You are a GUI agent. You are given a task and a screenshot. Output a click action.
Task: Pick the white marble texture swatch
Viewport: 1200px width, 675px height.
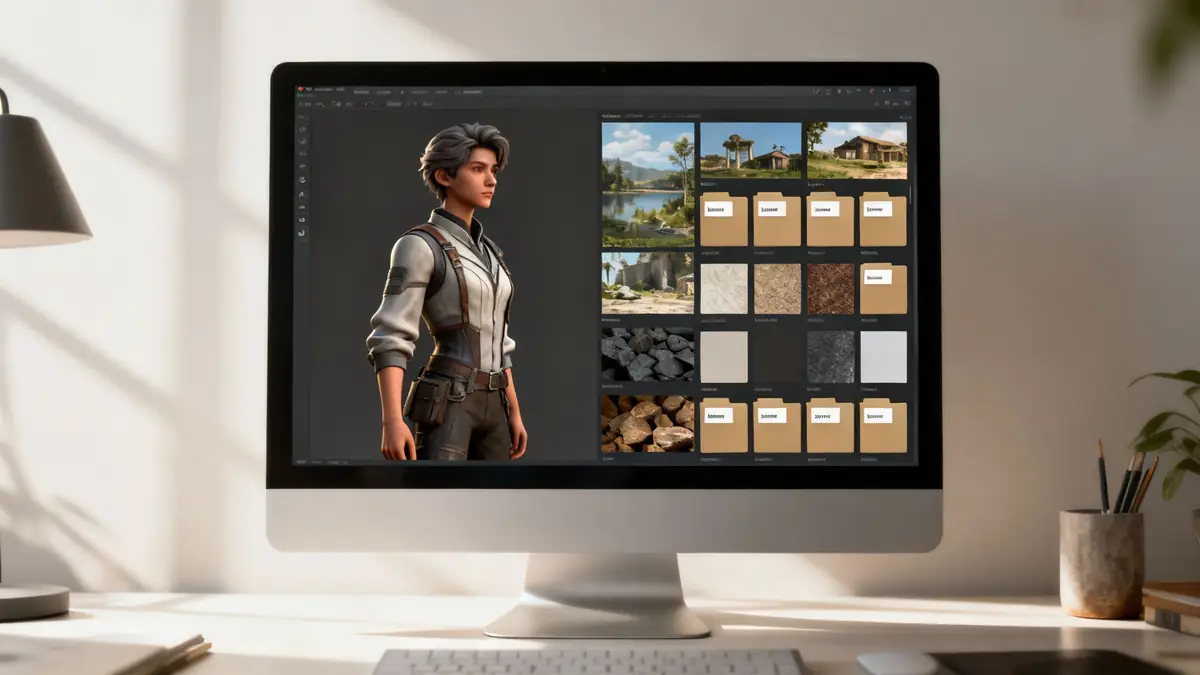[x=724, y=289]
